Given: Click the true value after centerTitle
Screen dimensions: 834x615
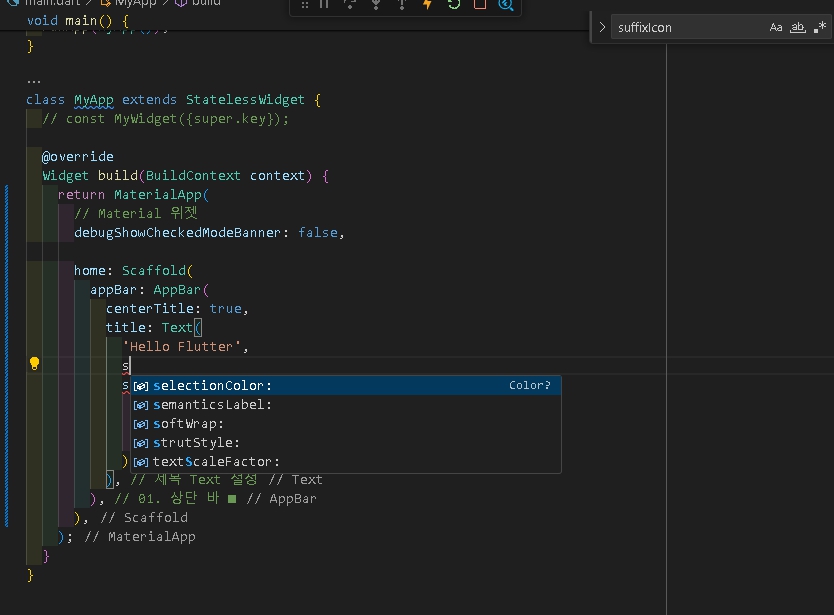Looking at the screenshot, I should tap(226, 309).
